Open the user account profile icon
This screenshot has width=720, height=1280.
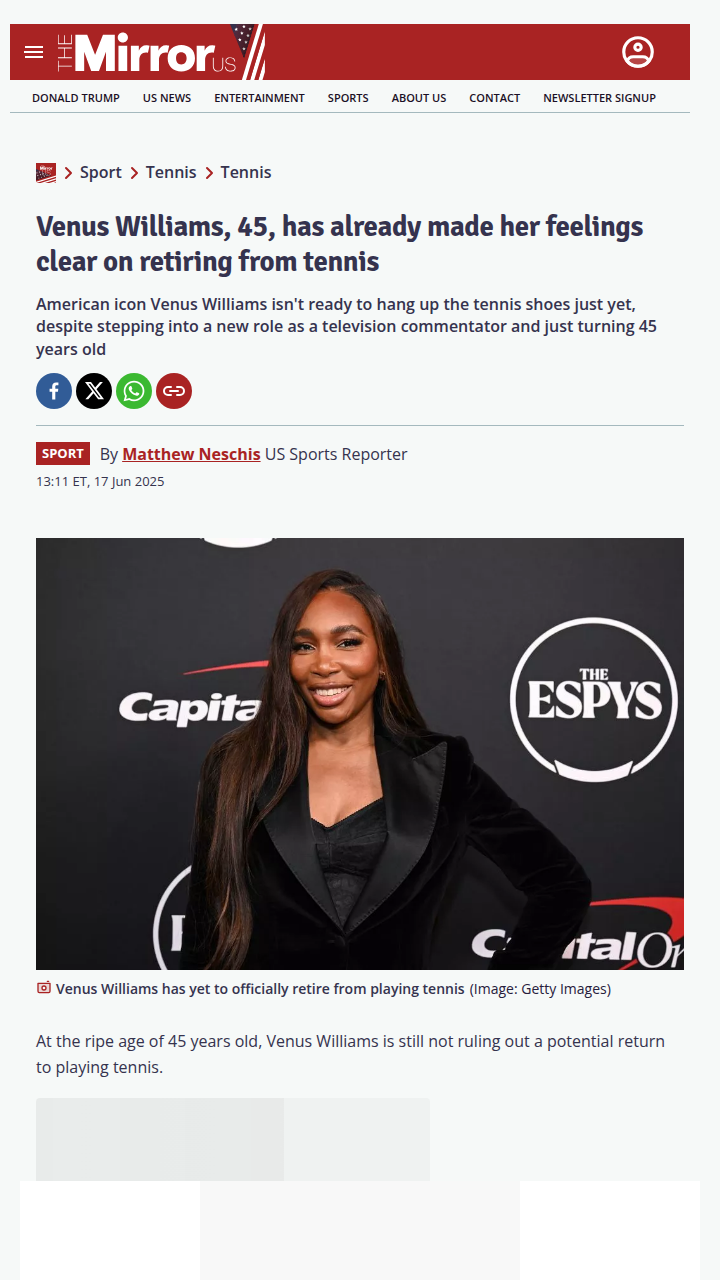click(638, 52)
